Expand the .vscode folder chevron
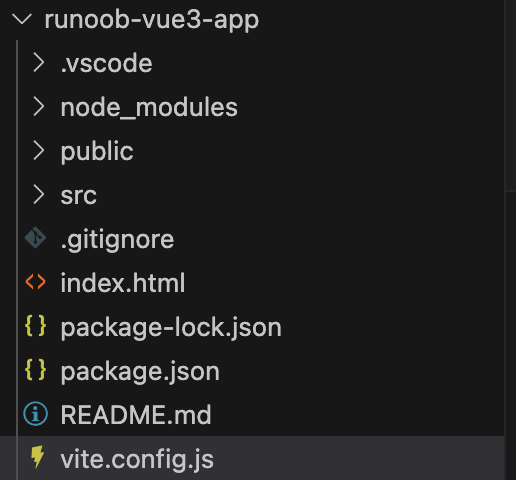The height and width of the screenshot is (480, 516). [x=39, y=63]
